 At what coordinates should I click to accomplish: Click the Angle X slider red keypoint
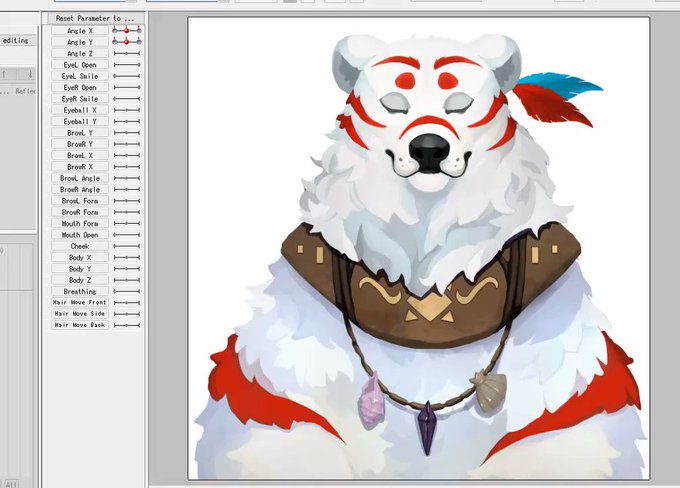pyautogui.click(x=127, y=30)
